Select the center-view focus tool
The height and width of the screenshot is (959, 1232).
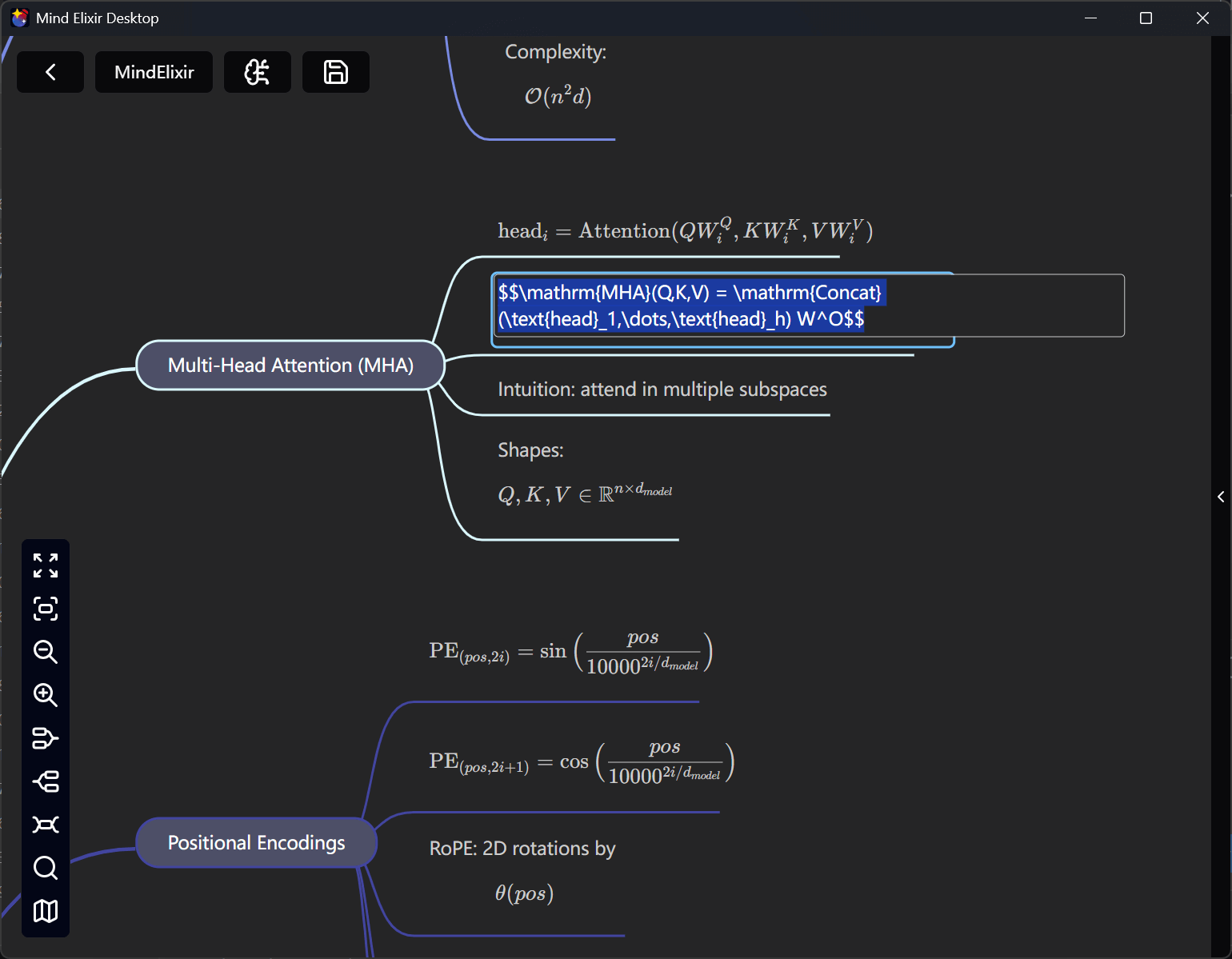(x=46, y=609)
